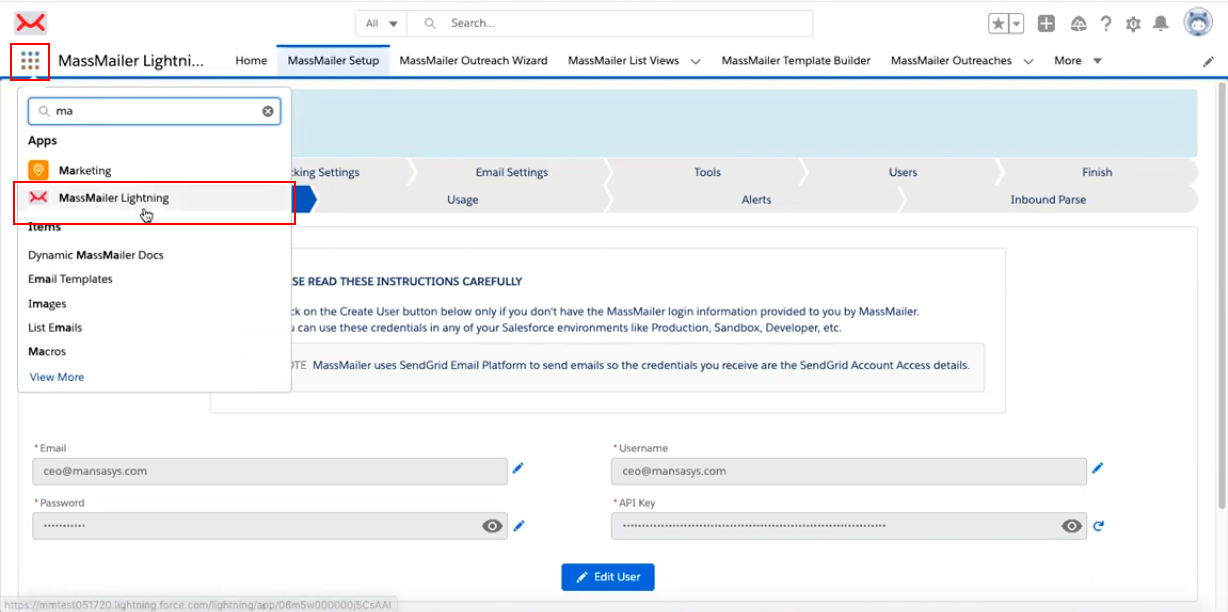1228x612 pixels.
Task: Open the Email Templates item
Action: click(70, 279)
